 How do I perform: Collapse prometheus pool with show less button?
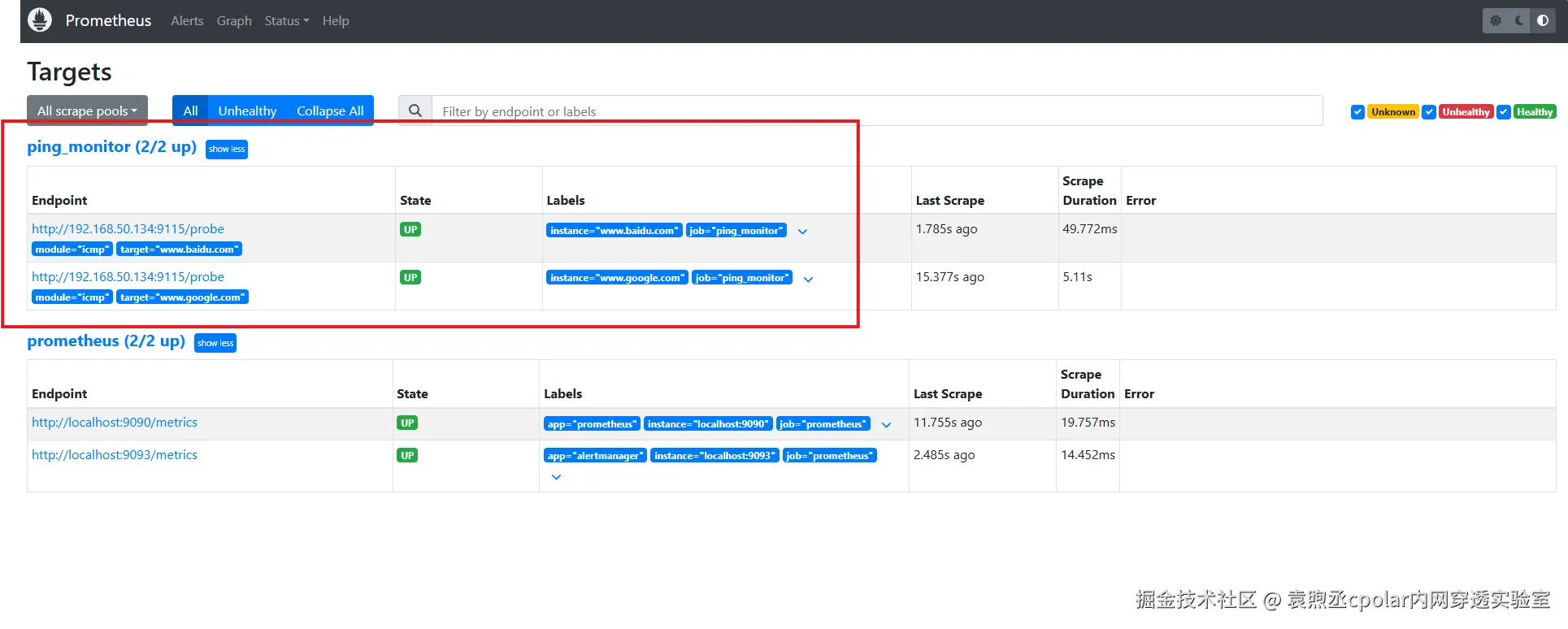(x=215, y=343)
